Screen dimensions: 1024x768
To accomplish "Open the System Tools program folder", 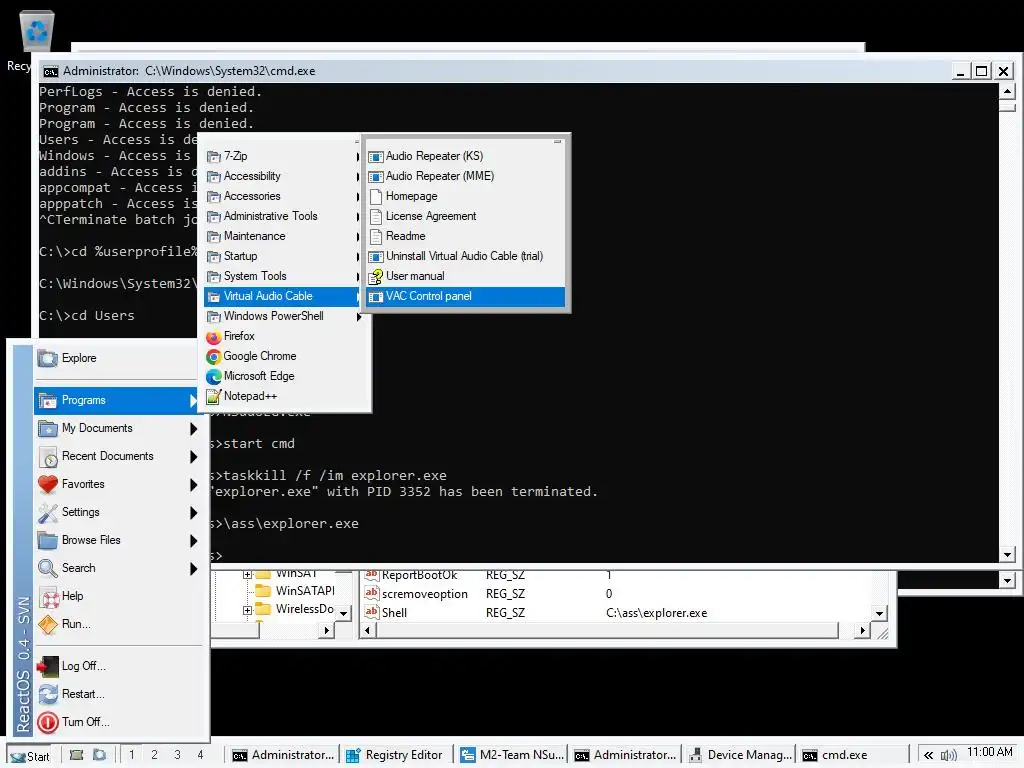I will coord(283,276).
